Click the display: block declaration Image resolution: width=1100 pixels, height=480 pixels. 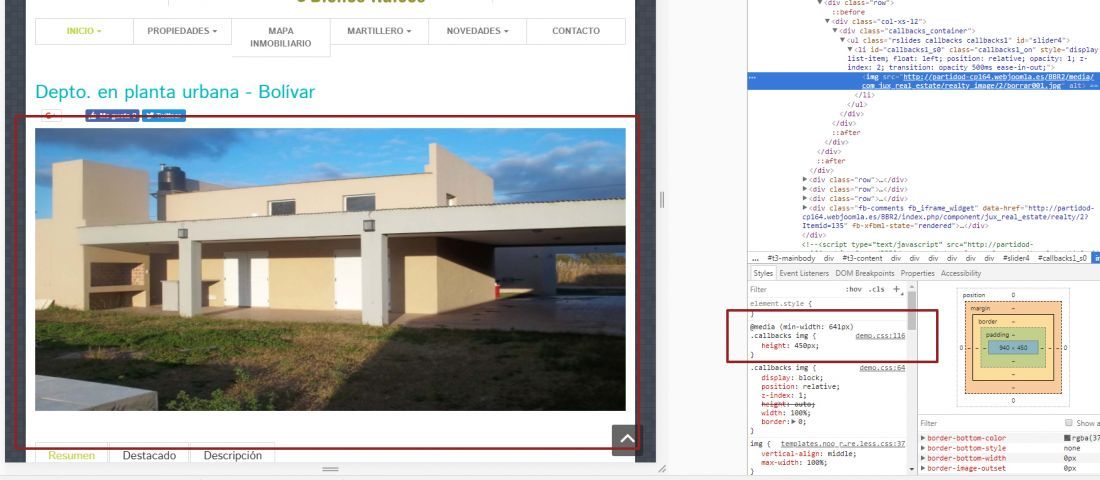pyautogui.click(x=792, y=377)
